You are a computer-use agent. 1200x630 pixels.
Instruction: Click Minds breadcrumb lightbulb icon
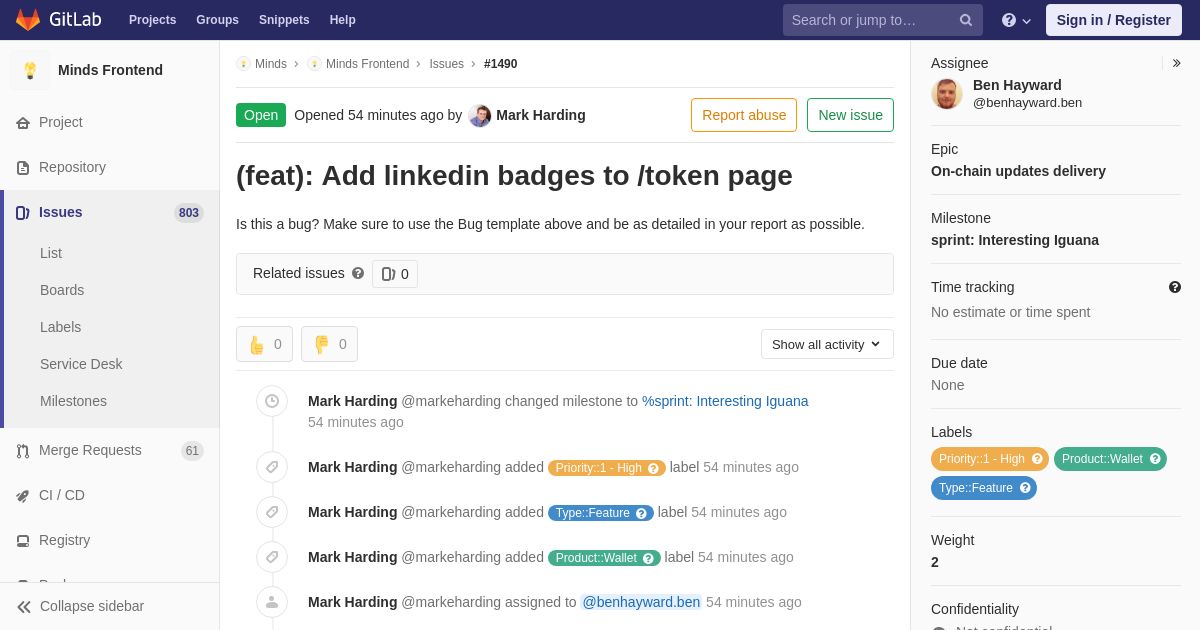point(243,64)
